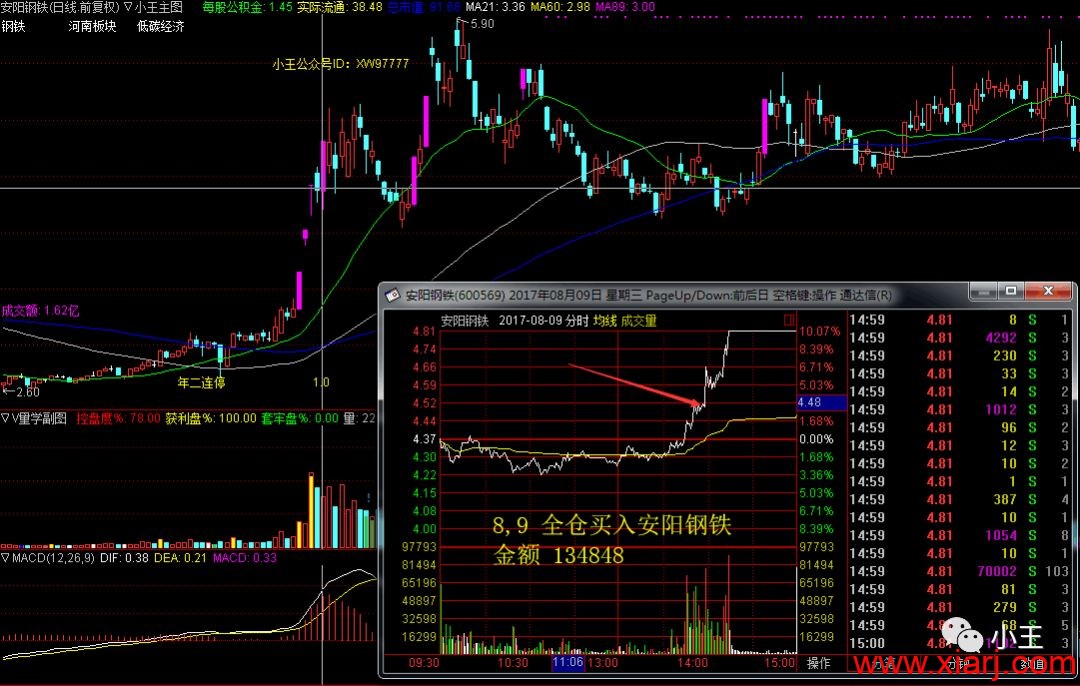Image resolution: width=1080 pixels, height=686 pixels.
Task: Click the MA21: 3.36 value
Action: tap(495, 7)
